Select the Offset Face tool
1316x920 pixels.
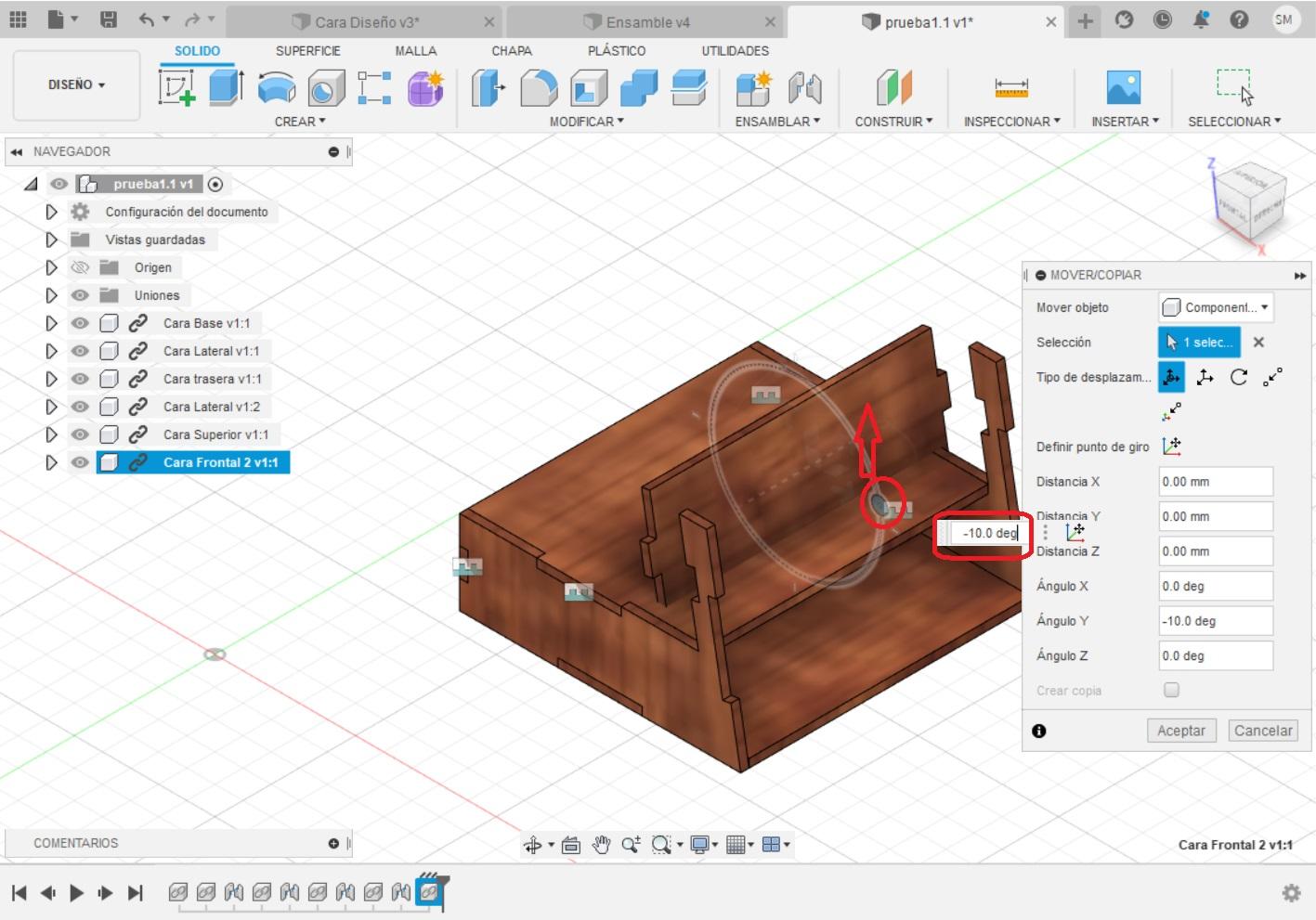[689, 88]
